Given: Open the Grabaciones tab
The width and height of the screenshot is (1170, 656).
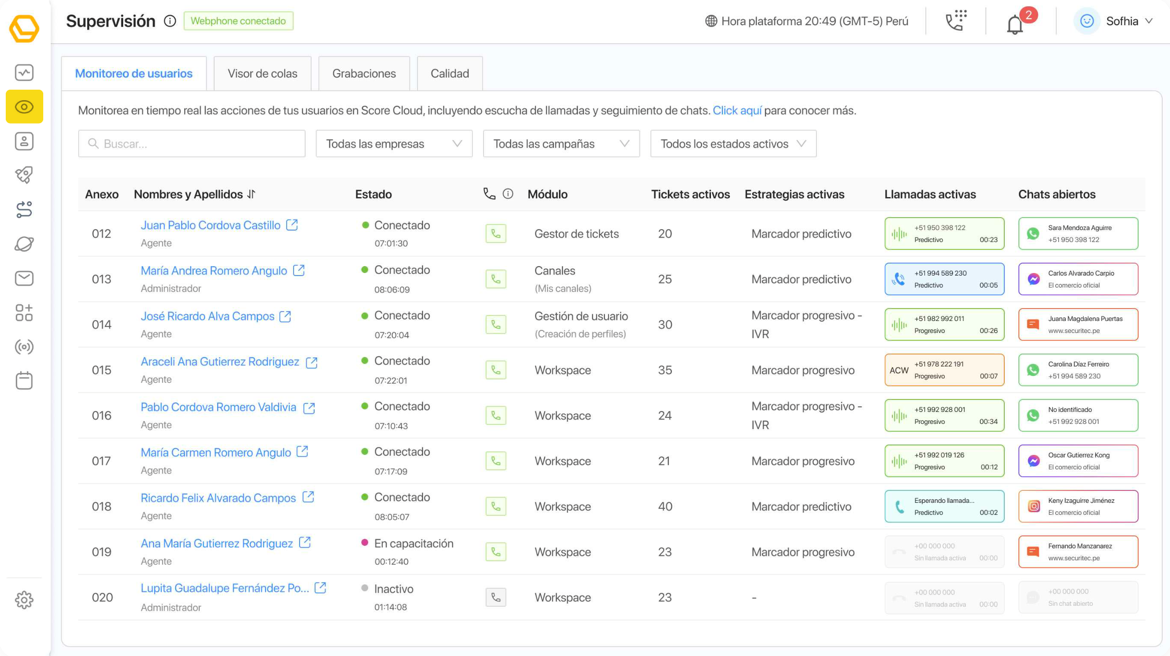Looking at the screenshot, I should [363, 72].
